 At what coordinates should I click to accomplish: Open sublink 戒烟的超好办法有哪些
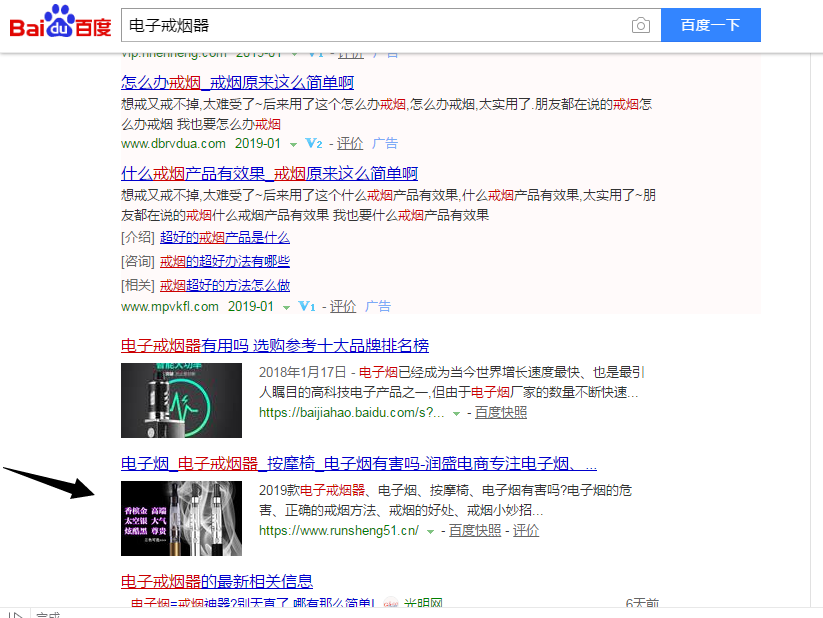224,261
